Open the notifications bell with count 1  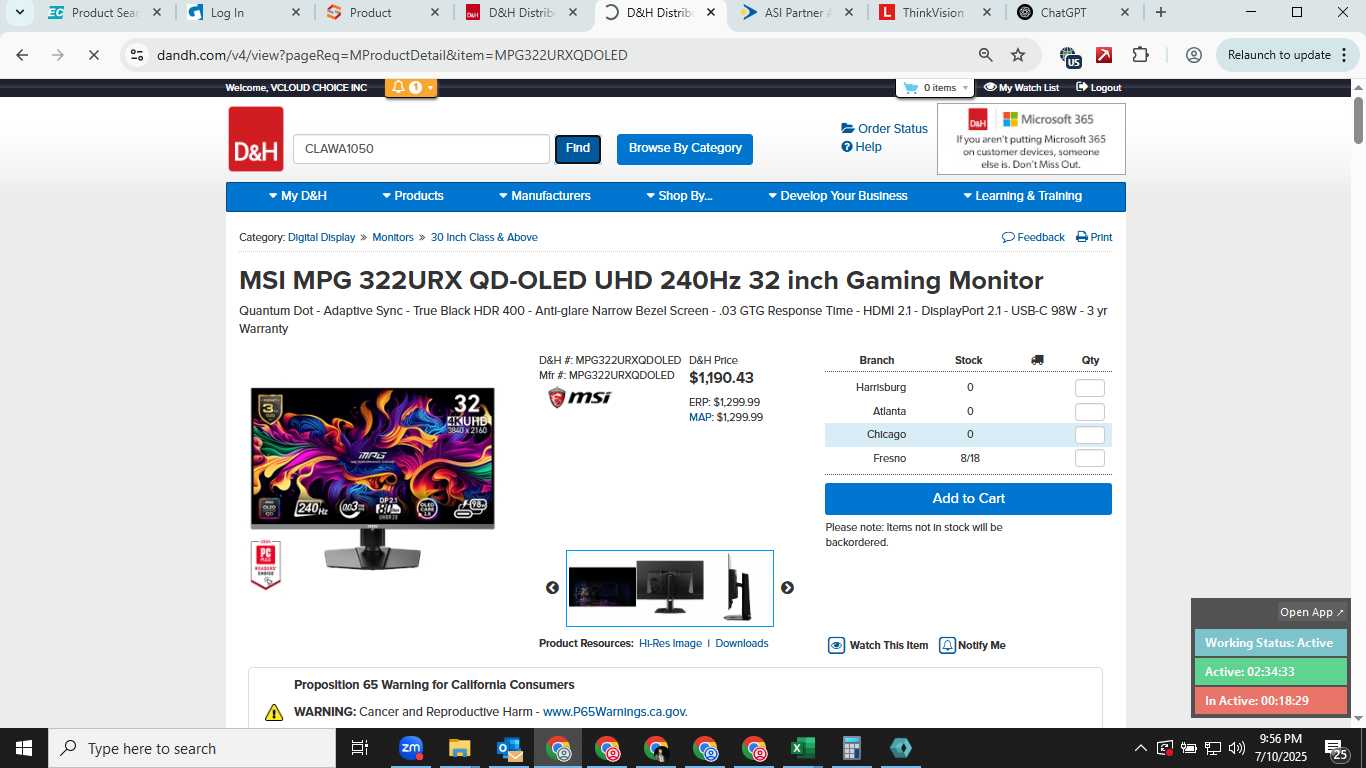411,88
